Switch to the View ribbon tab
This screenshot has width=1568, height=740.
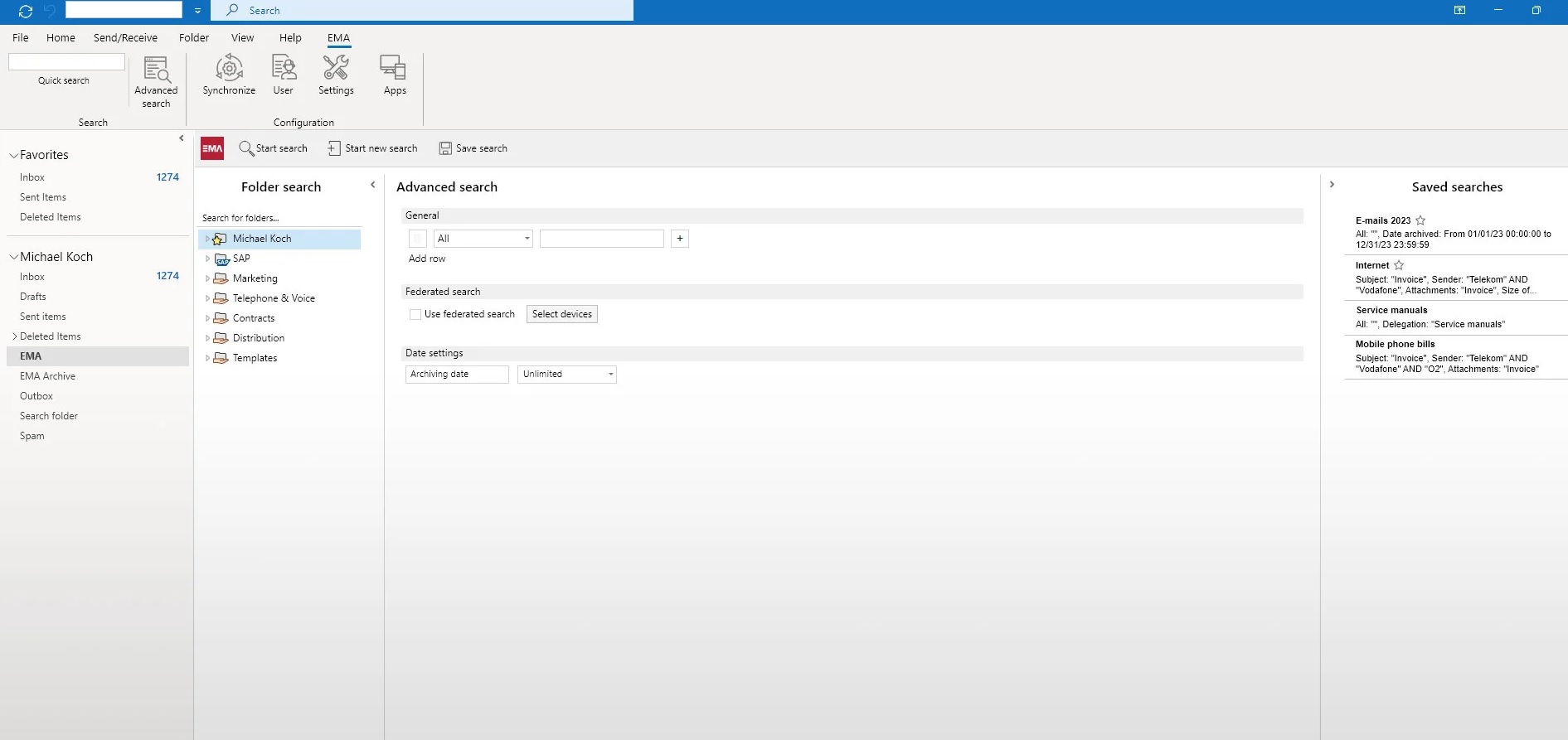click(x=242, y=37)
